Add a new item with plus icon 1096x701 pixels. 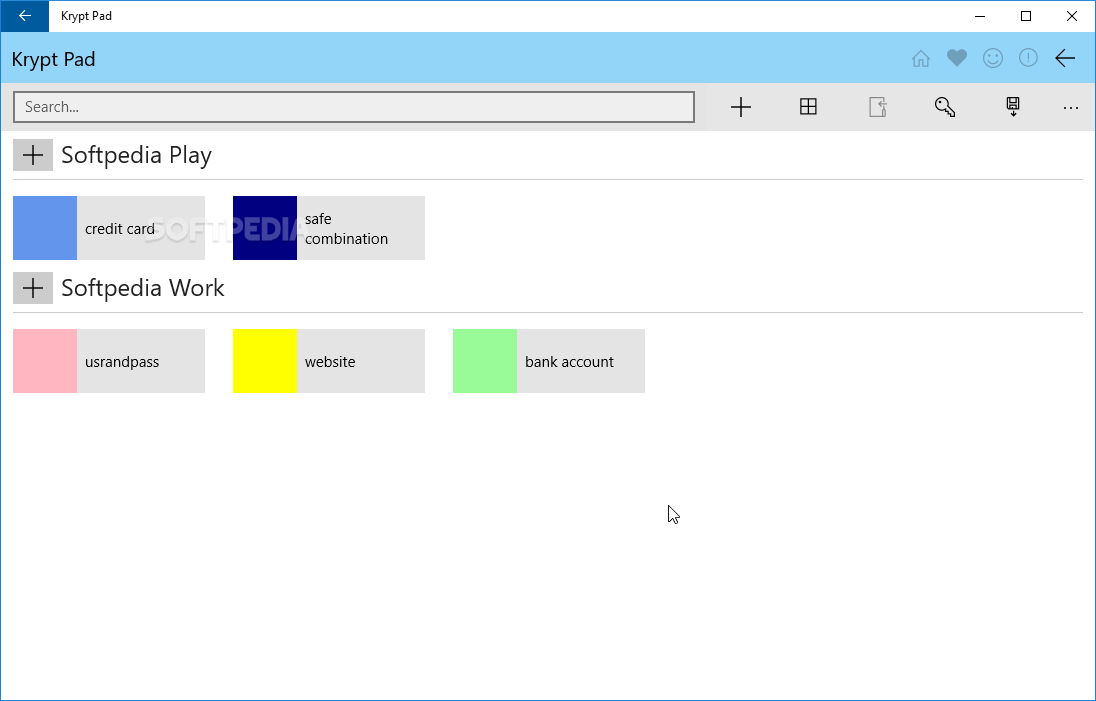pyautogui.click(x=741, y=107)
